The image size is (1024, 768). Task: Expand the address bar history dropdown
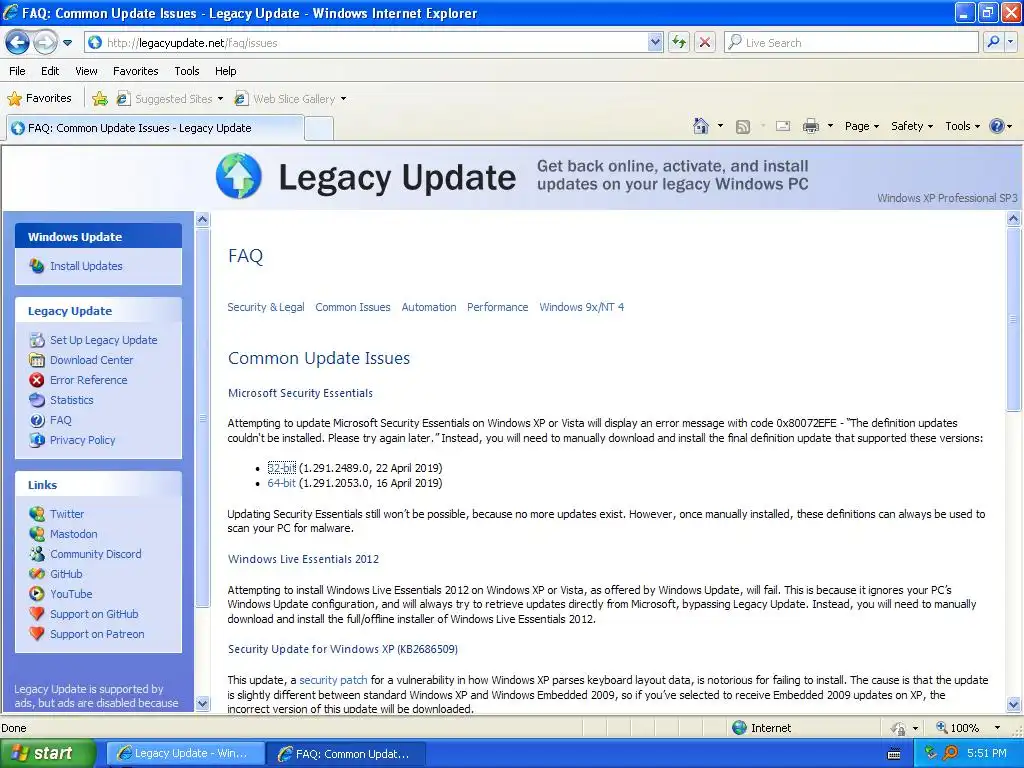(656, 43)
